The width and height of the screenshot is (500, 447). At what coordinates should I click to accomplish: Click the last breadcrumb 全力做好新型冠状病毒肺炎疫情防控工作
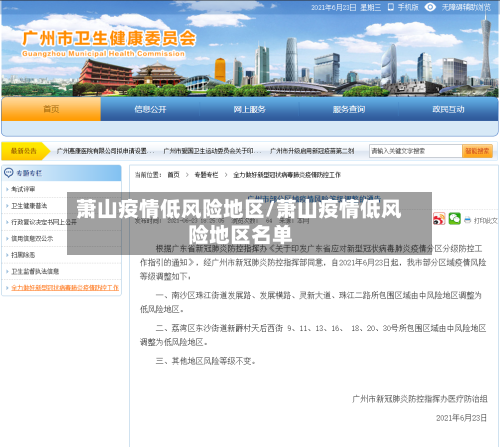287,175
